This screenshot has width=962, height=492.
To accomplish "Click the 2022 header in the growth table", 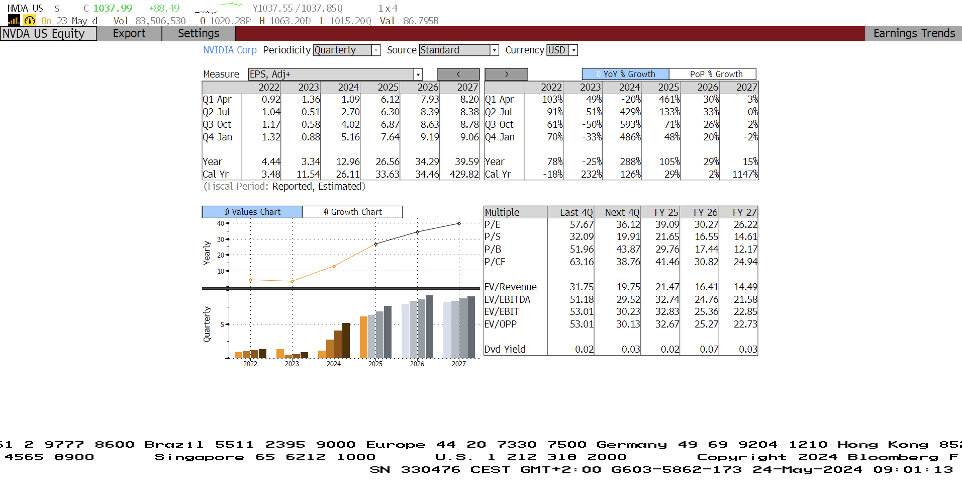I will click(551, 88).
